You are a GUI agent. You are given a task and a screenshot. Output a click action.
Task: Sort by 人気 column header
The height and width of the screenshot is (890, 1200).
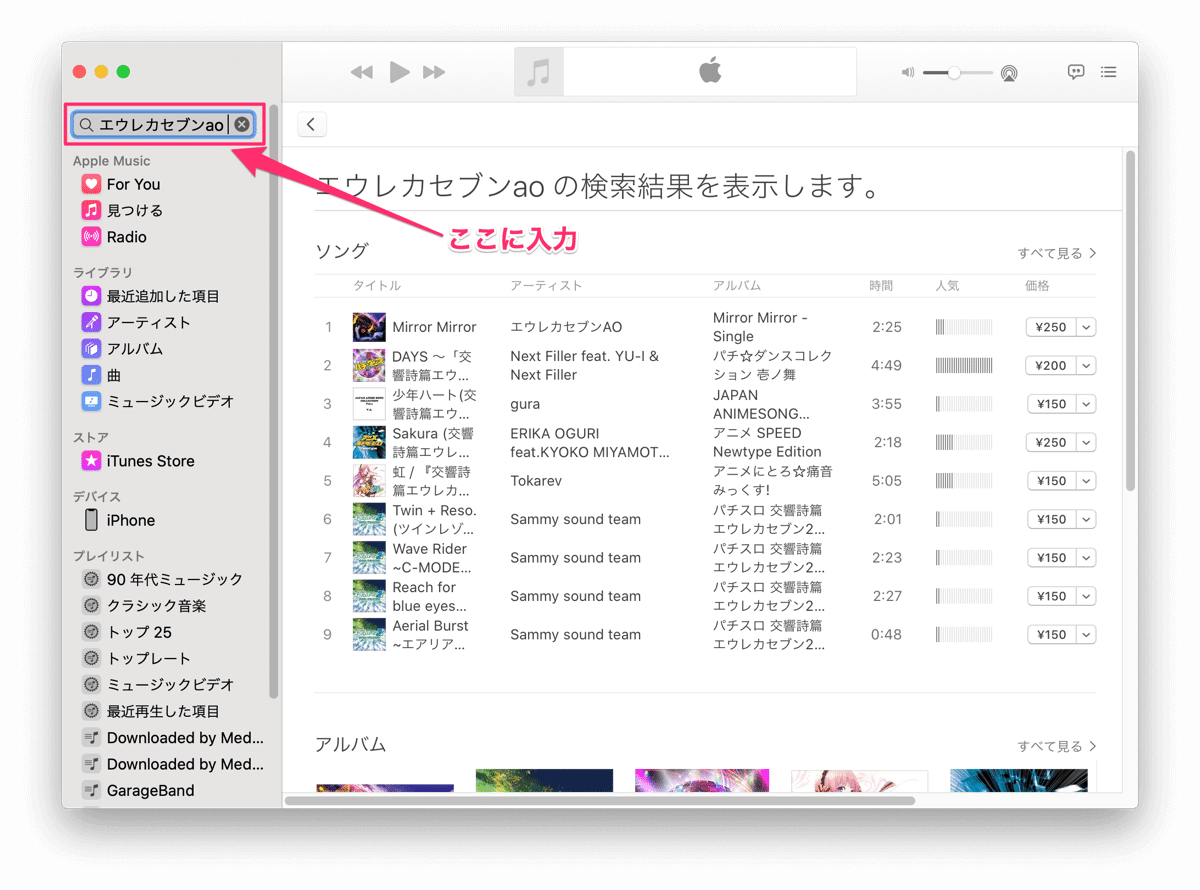947,286
